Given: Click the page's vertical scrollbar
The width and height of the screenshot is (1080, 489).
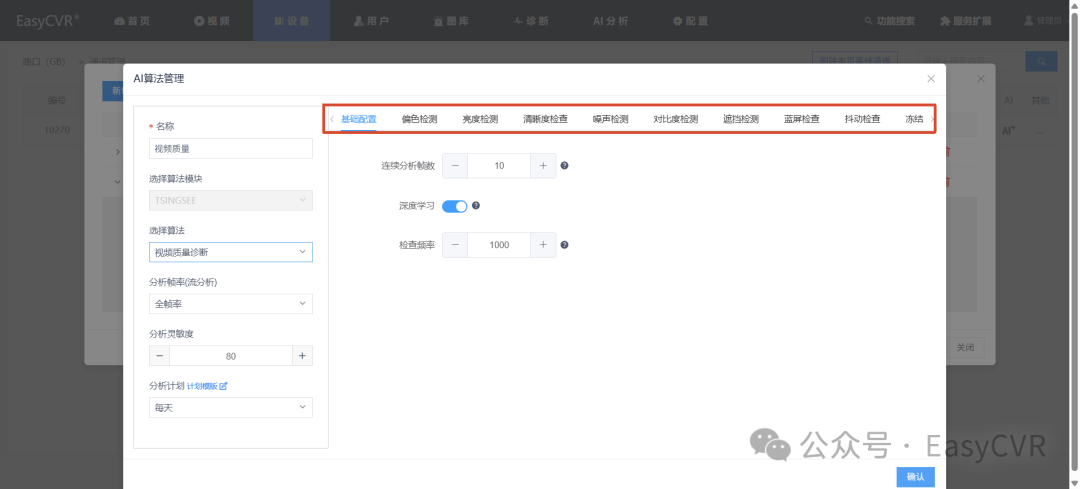Looking at the screenshot, I should pyautogui.click(x=1074, y=241).
